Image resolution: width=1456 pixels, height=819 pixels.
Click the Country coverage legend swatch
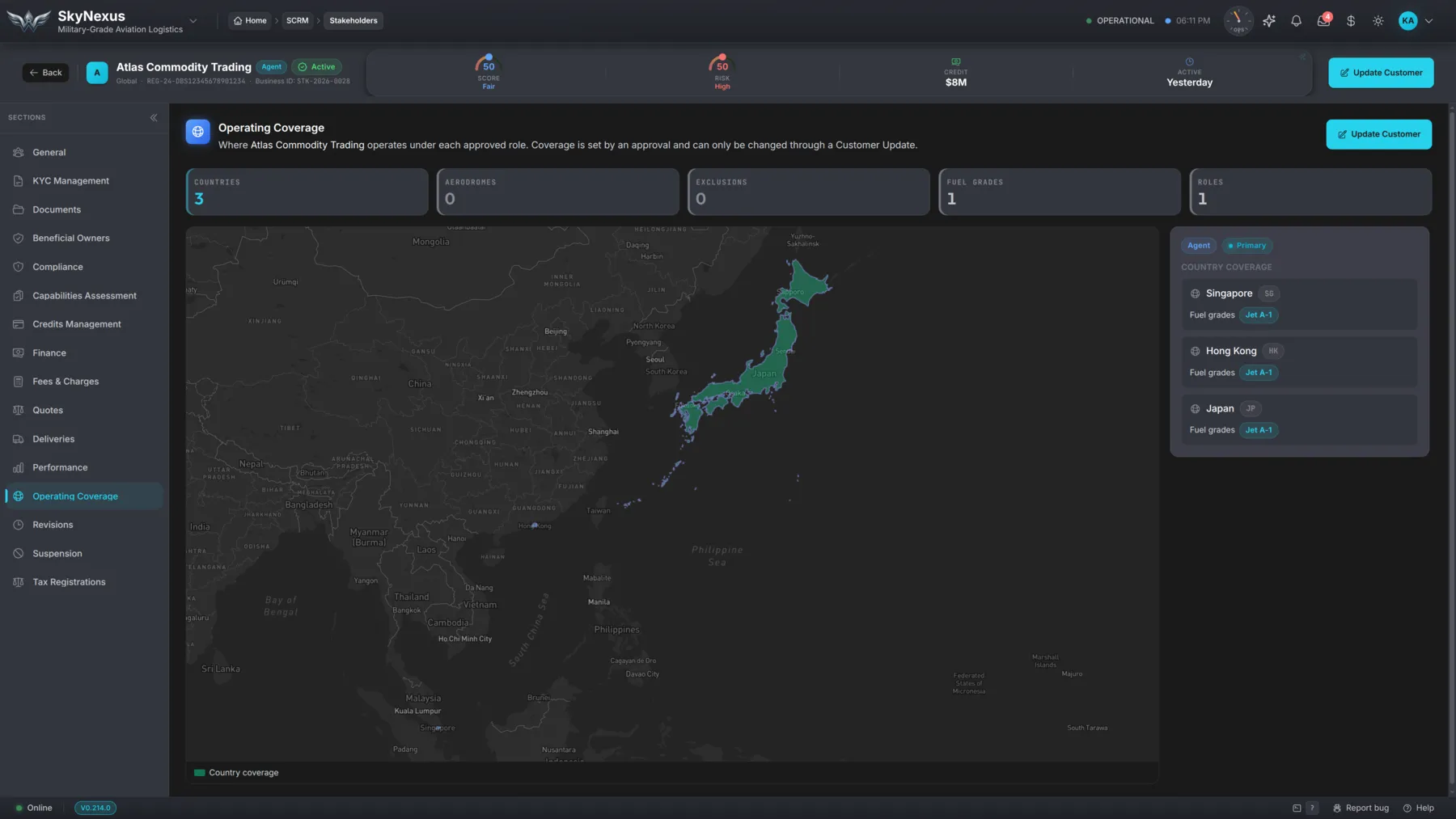(x=199, y=773)
